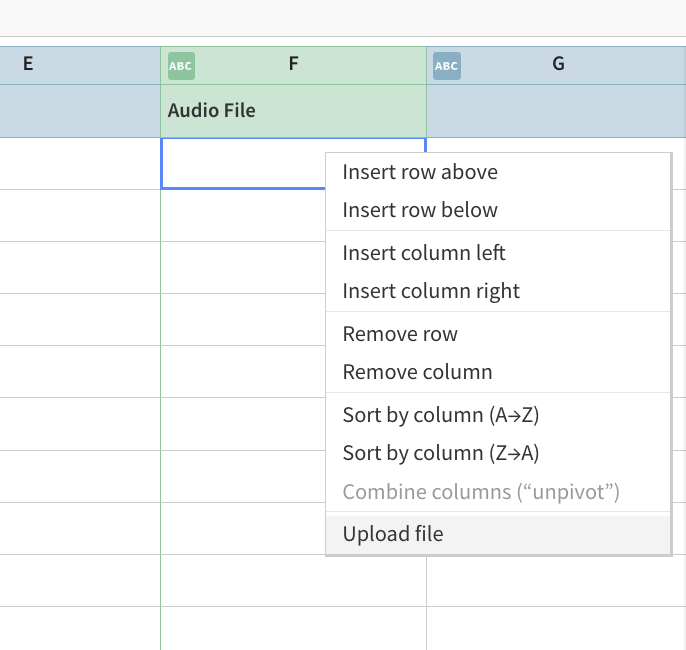Screen dimensions: 686x650
Task: Click the blue-outlined selected cell under Audio File
Action: (242, 163)
